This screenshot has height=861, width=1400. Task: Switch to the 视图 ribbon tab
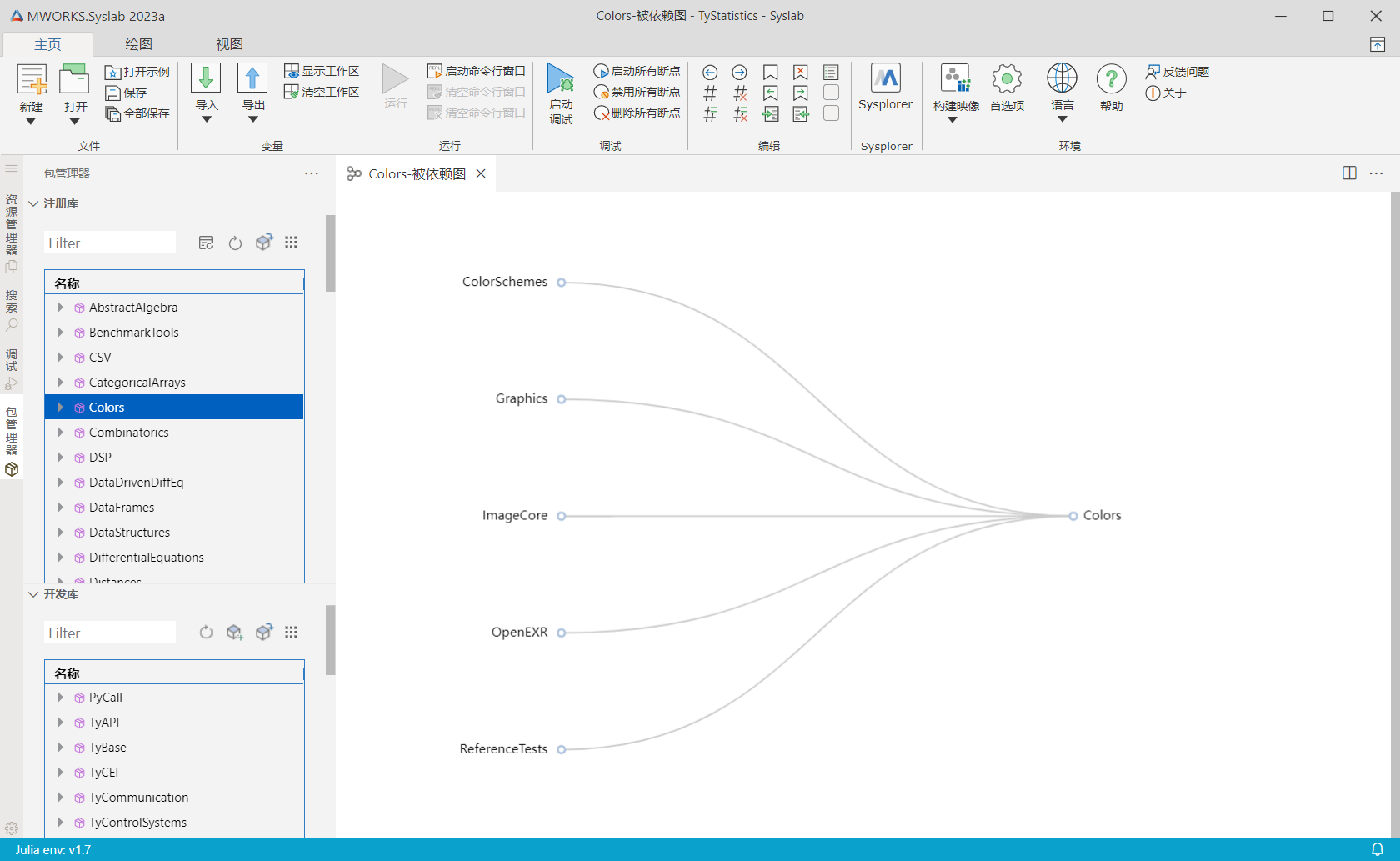click(229, 44)
